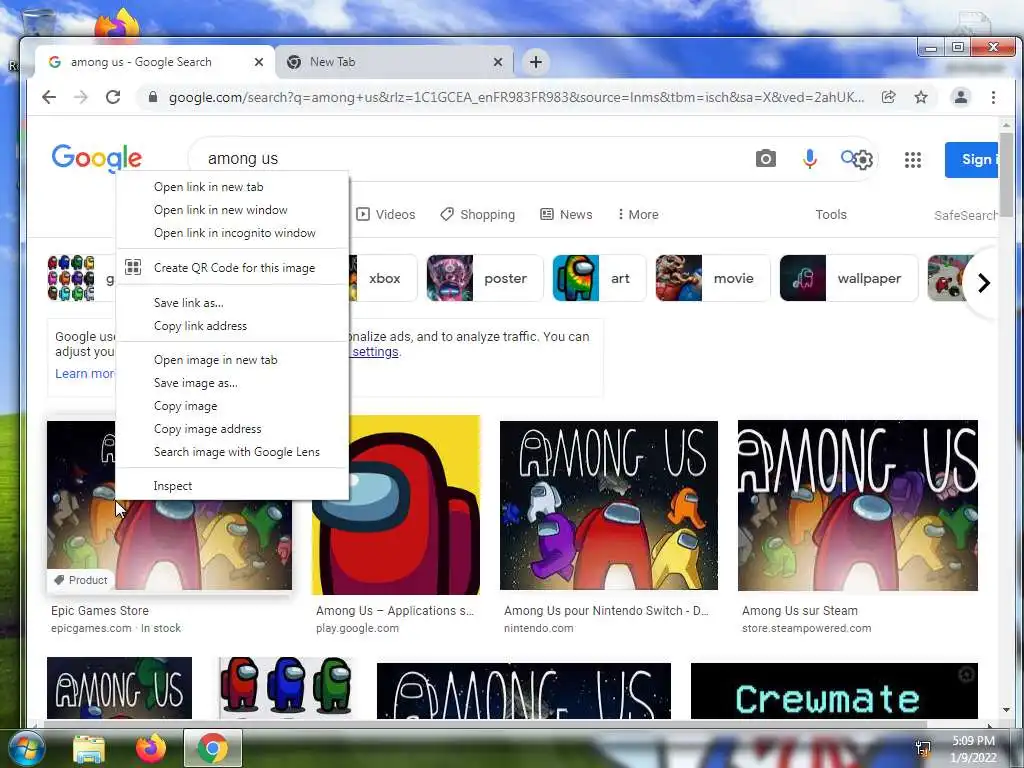Close the New Tab tab
This screenshot has height=768, width=1024.
click(x=498, y=62)
